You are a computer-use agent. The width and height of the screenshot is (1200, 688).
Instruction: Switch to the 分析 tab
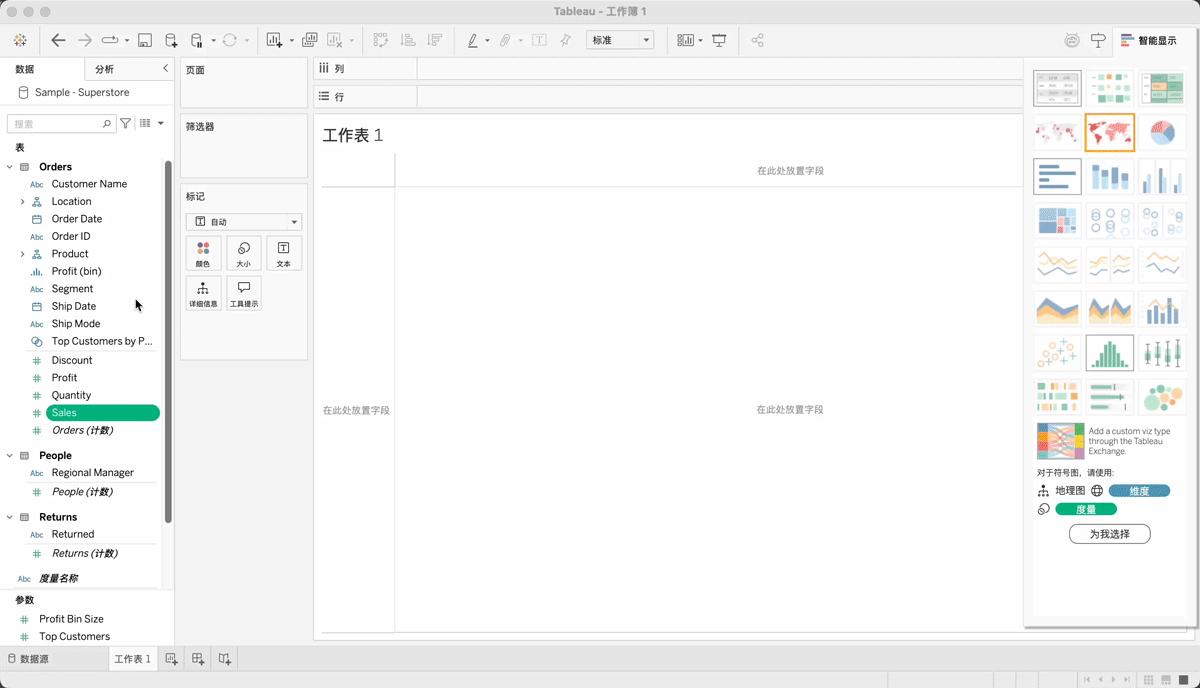104,69
